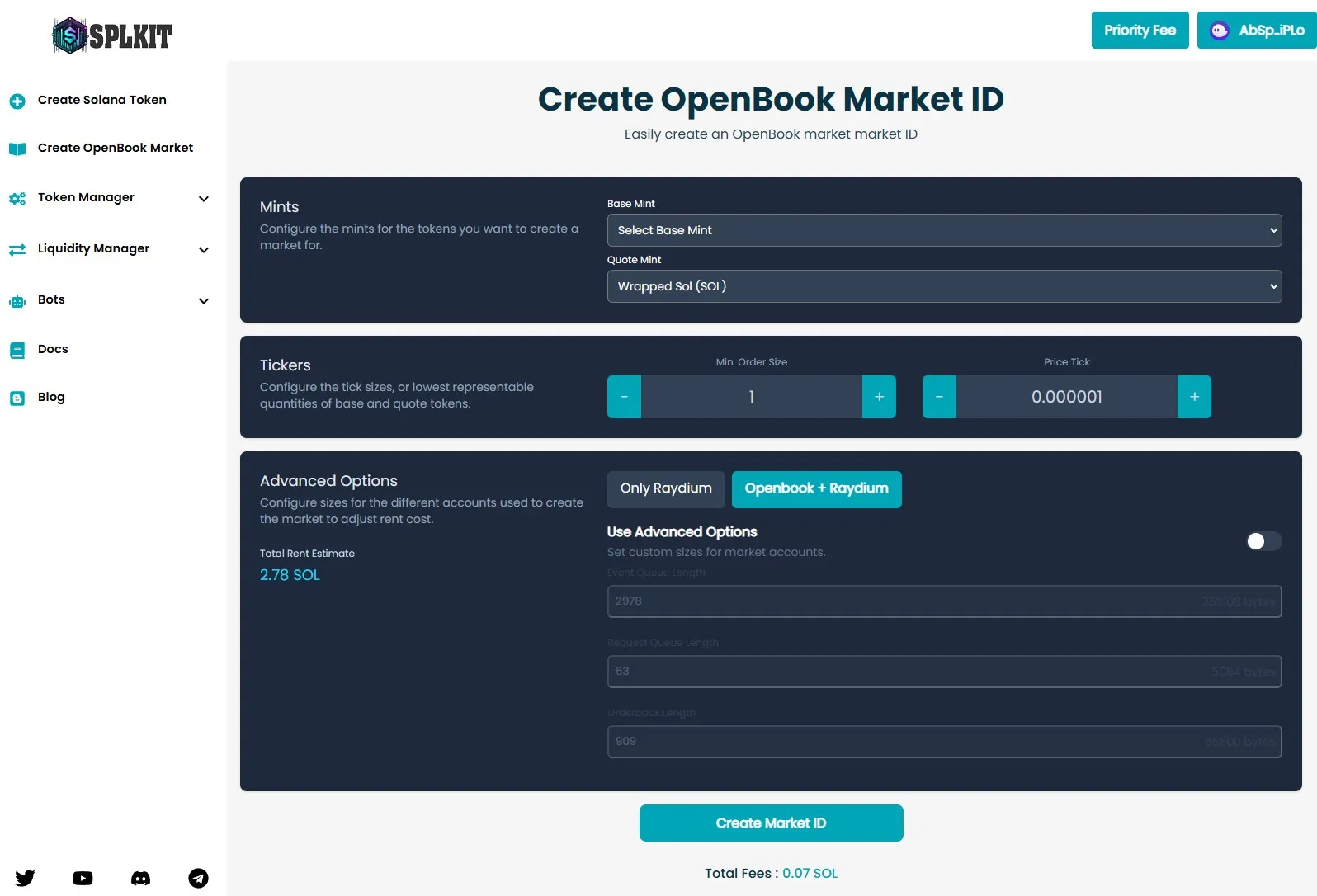Viewport: 1317px width, 896px height.
Task: Go to Create Solana Token page
Action: tap(102, 100)
